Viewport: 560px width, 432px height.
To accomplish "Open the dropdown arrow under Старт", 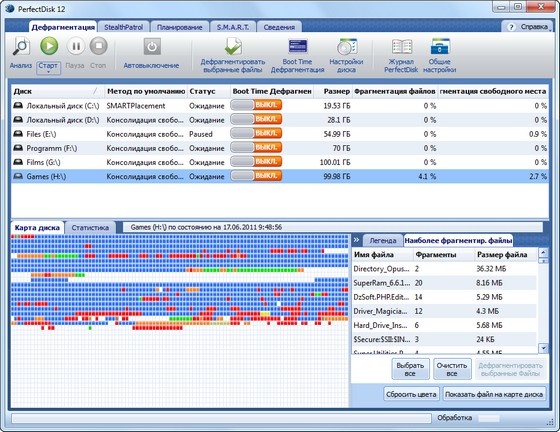I will 48,71.
